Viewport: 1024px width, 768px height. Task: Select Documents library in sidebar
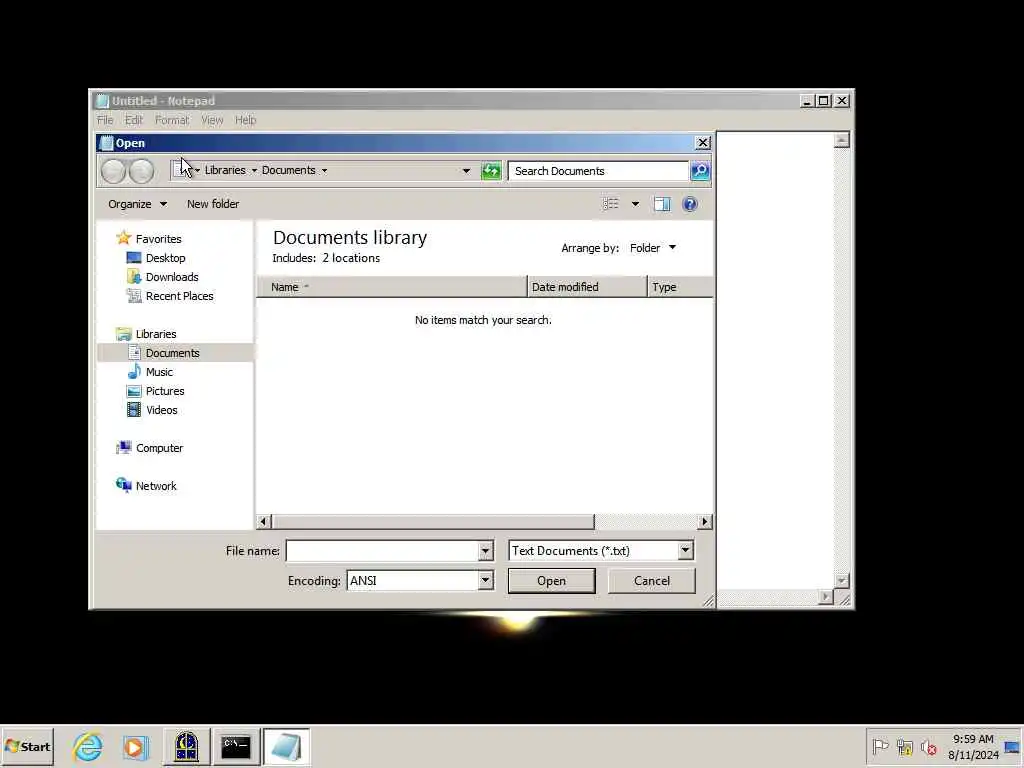coord(164,353)
